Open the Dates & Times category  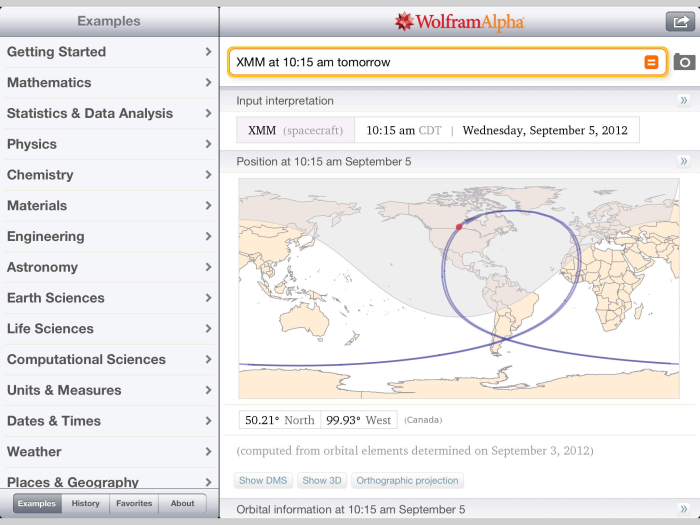(x=109, y=421)
